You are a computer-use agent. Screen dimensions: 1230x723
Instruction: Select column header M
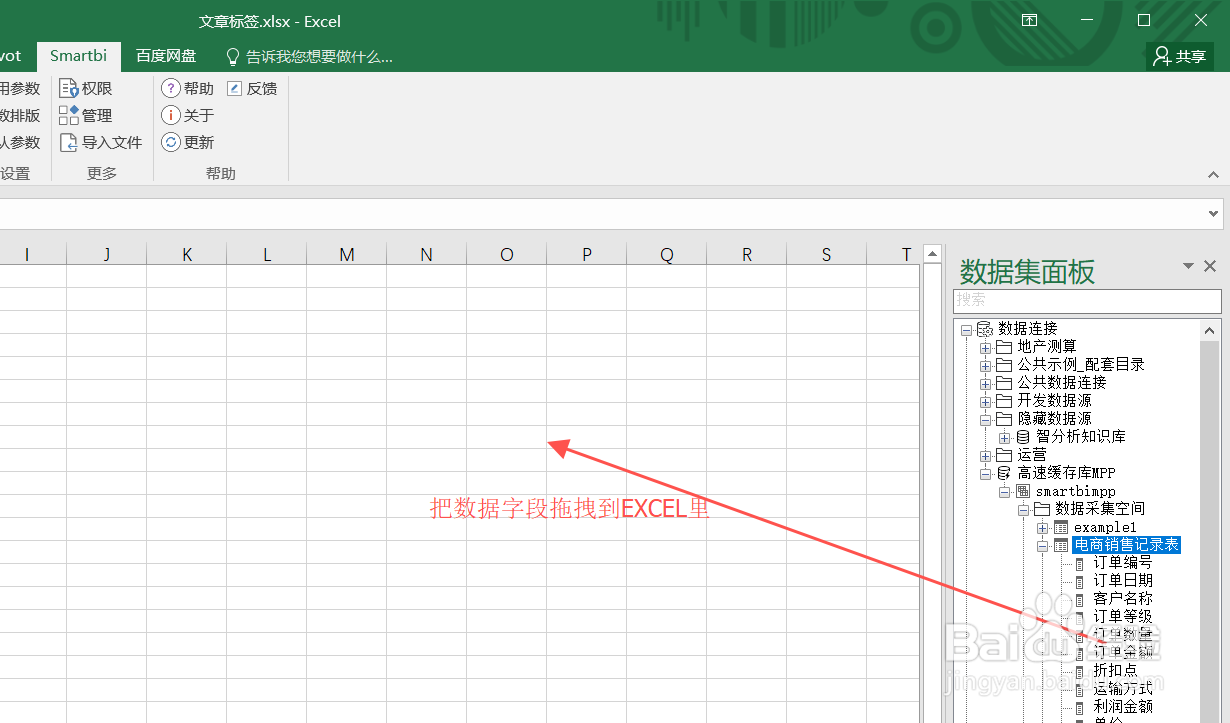coord(347,255)
